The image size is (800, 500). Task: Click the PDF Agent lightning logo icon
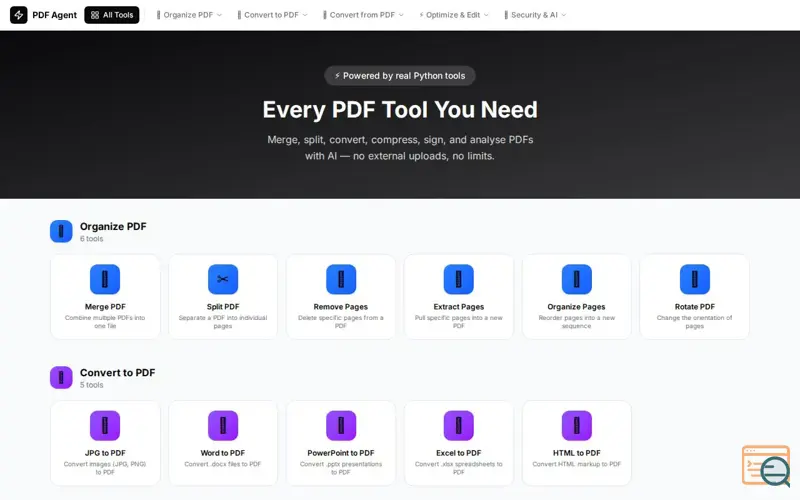click(18, 15)
